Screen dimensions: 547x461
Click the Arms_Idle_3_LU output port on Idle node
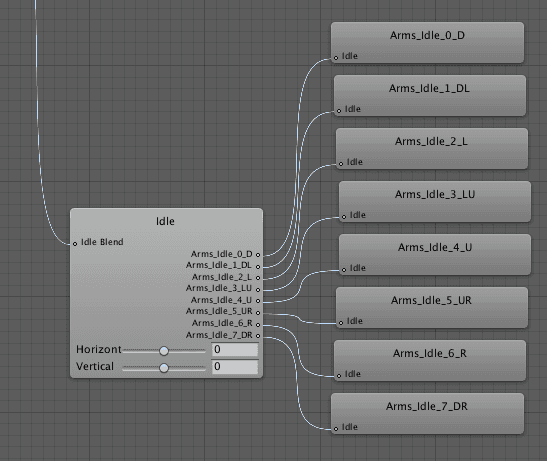258,289
